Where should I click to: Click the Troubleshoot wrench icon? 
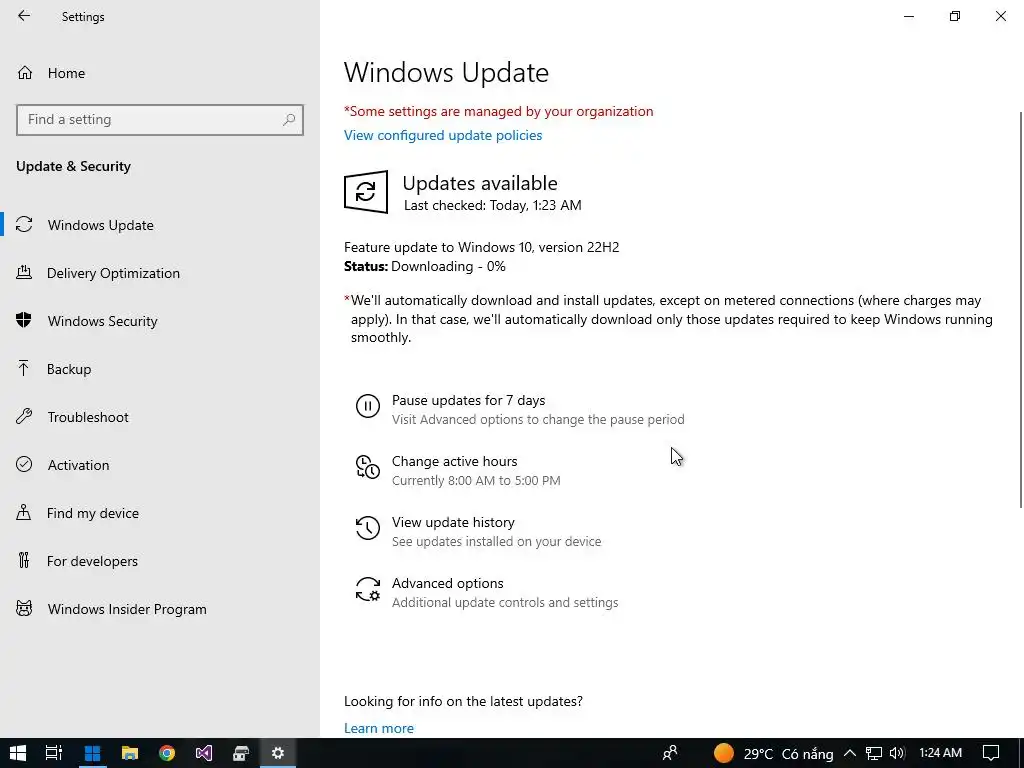click(24, 416)
